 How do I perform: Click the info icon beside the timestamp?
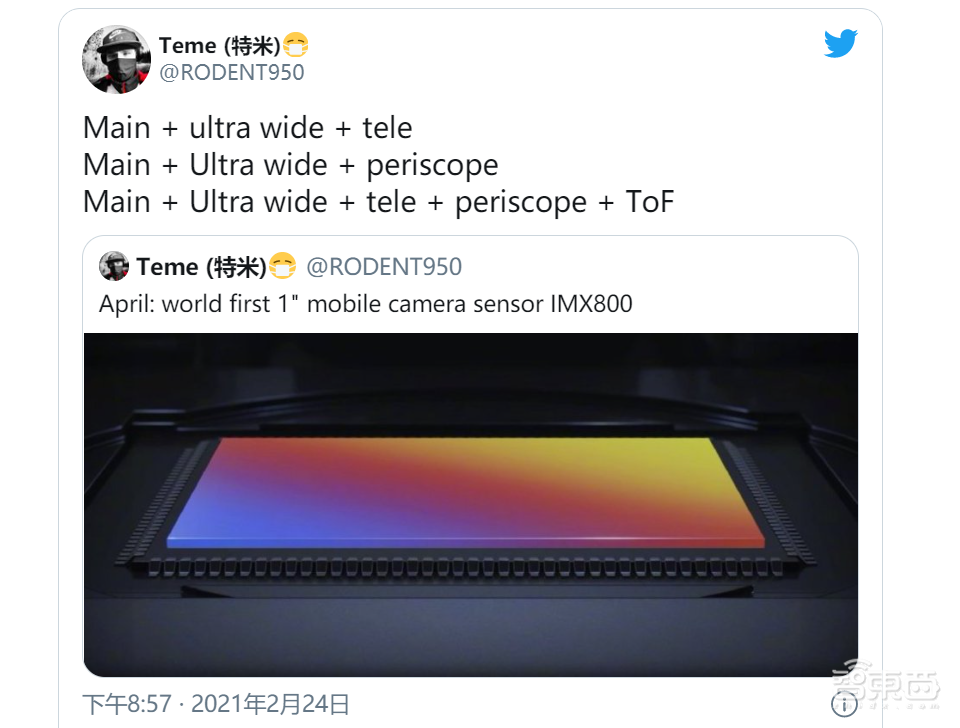[x=844, y=704]
